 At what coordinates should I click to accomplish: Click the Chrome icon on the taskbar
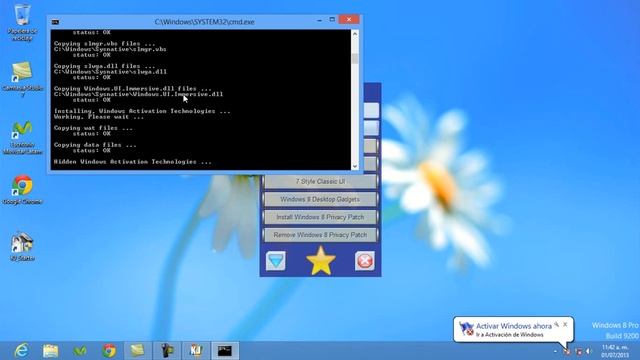[109, 351]
